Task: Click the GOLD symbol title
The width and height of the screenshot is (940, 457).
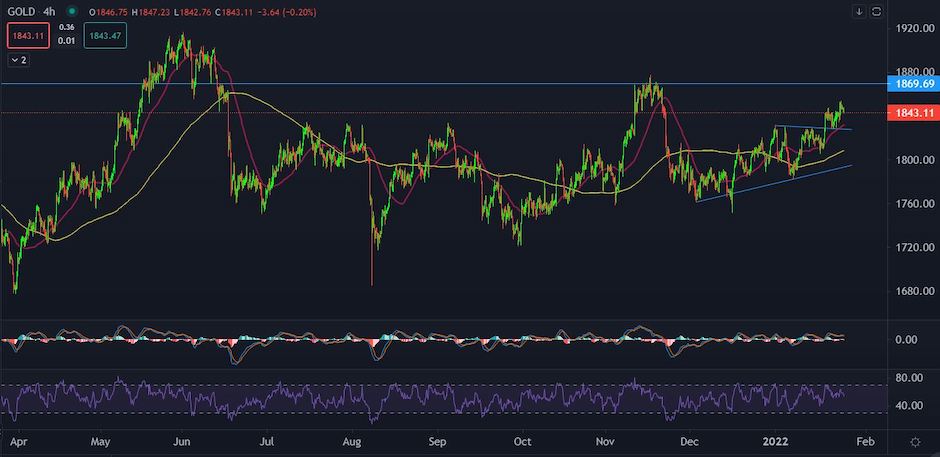Action: [21, 11]
